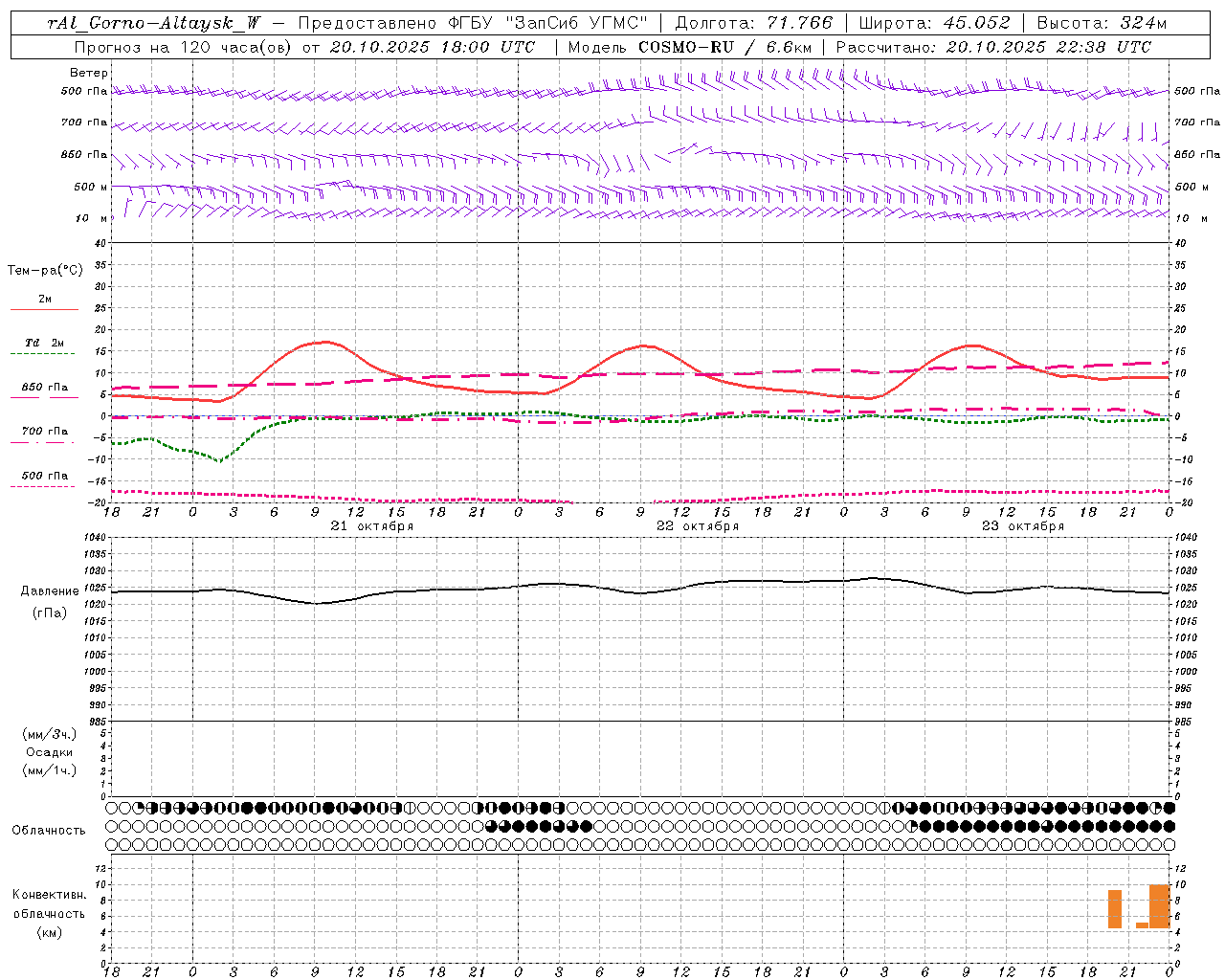Click the Ветер panel label
1225x980 pixels.
(x=89, y=73)
